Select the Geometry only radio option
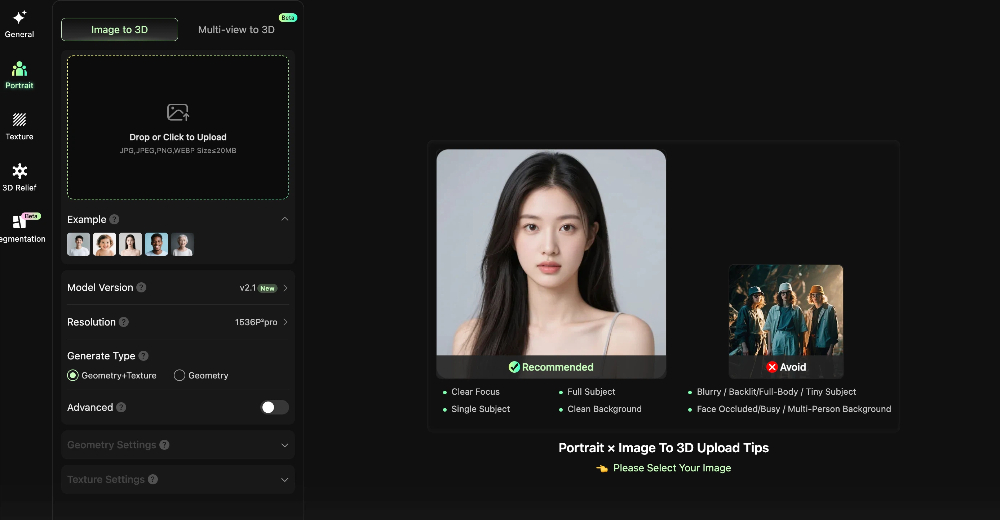The height and width of the screenshot is (520, 1000). 180,376
